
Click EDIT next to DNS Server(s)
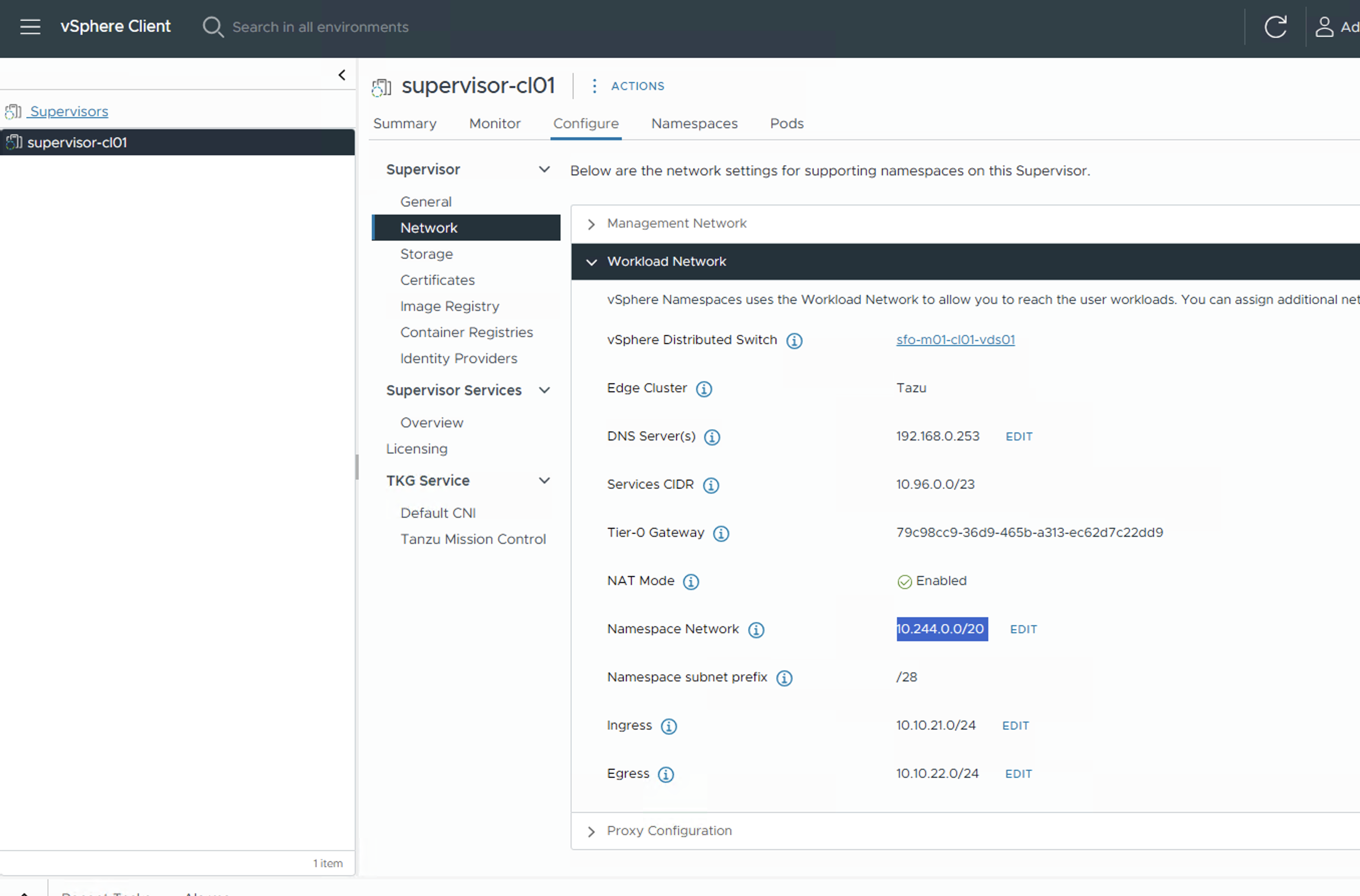1018,436
